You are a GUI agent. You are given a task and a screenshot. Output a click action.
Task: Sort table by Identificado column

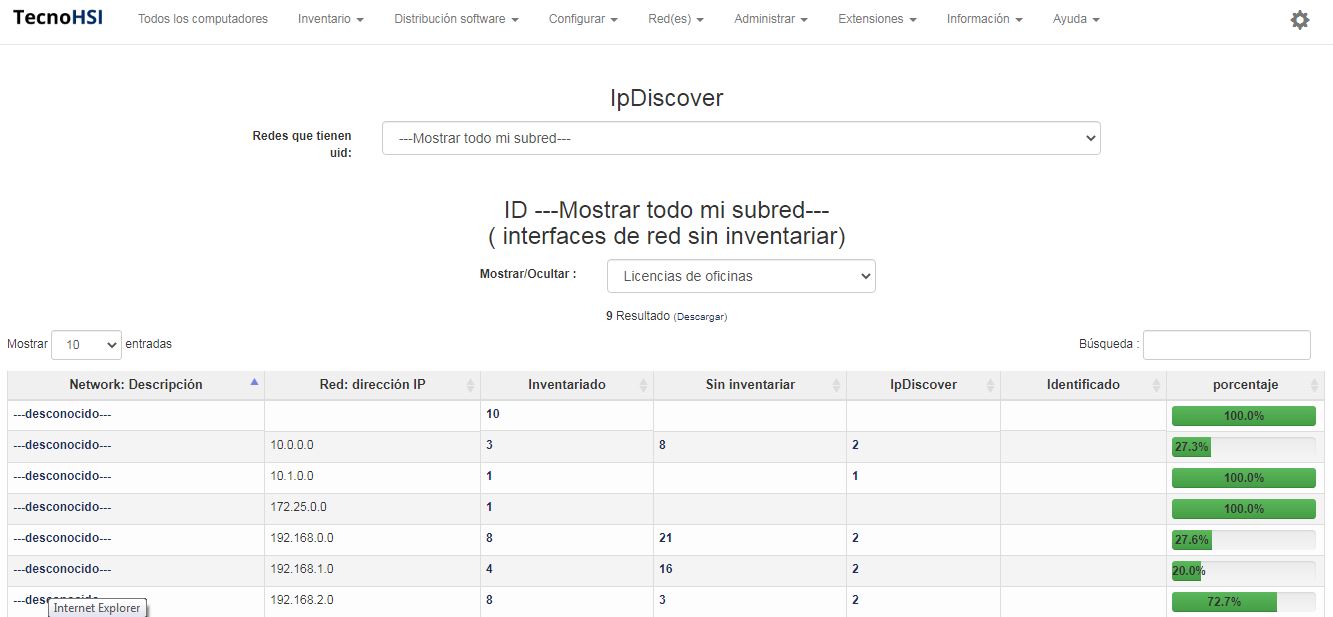[x=1082, y=385]
